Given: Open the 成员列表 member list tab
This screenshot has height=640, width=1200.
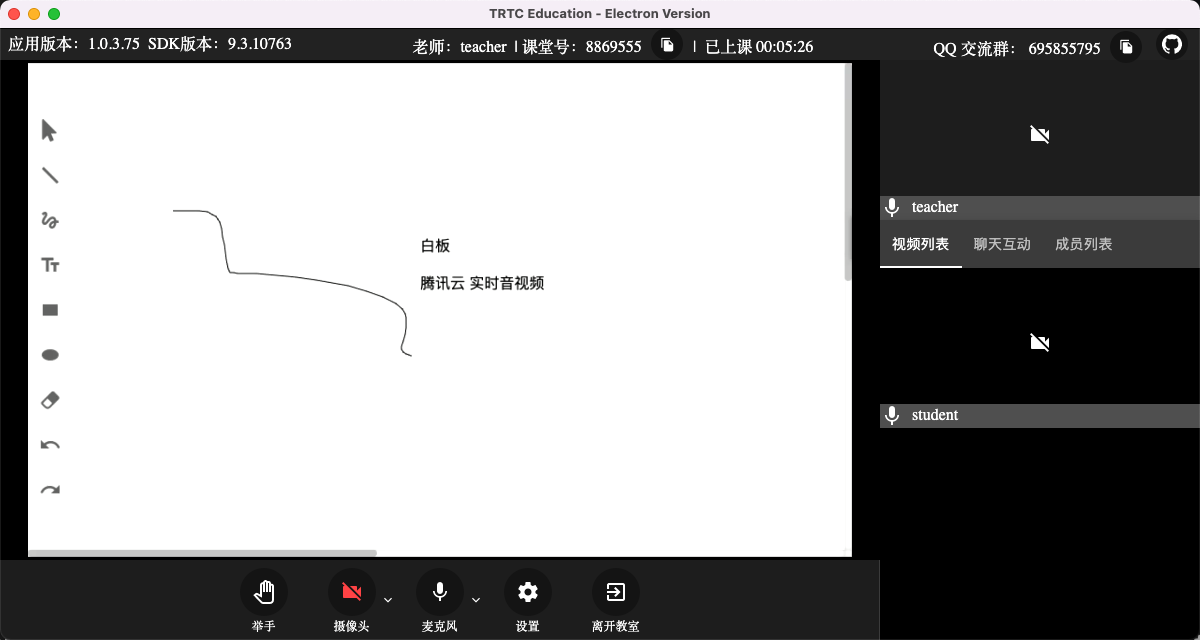Looking at the screenshot, I should [1083, 243].
